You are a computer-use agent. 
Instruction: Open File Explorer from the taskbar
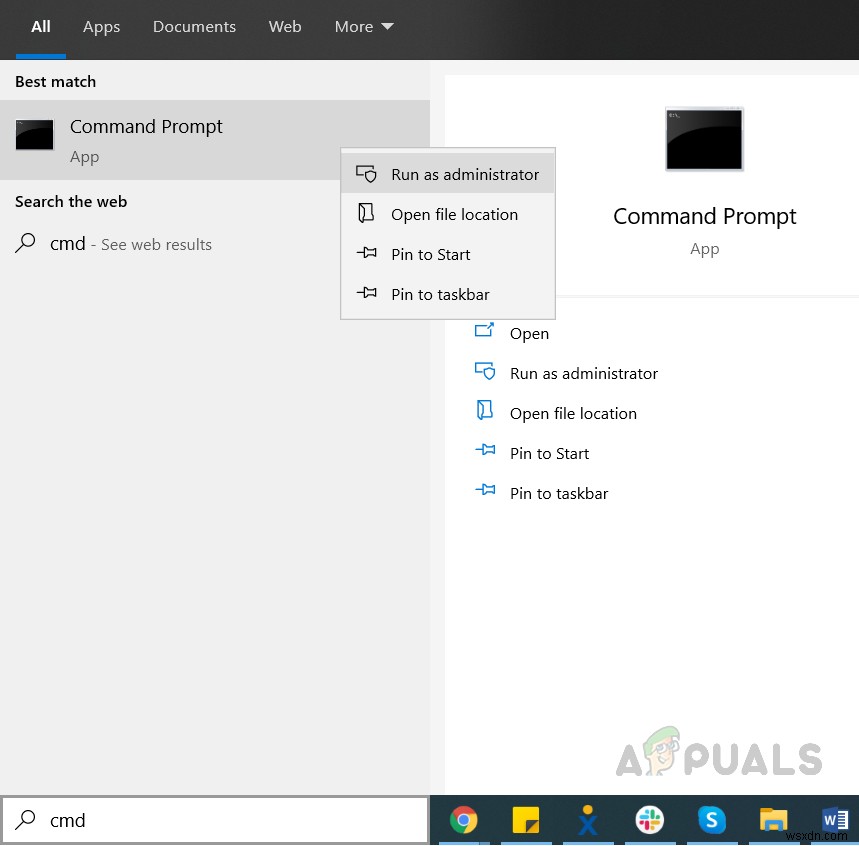[x=774, y=820]
